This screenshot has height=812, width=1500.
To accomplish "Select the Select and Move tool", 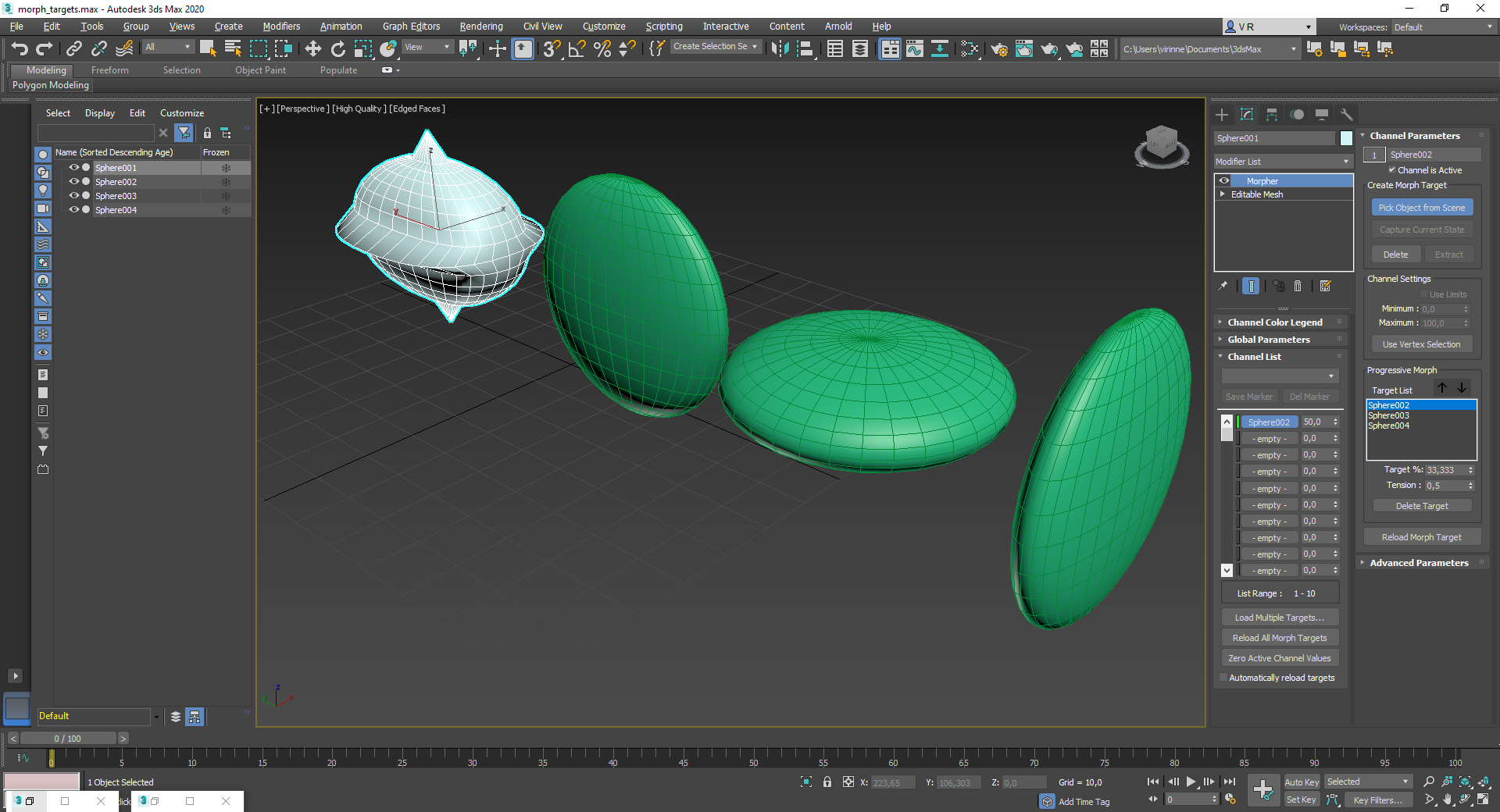I will [312, 48].
